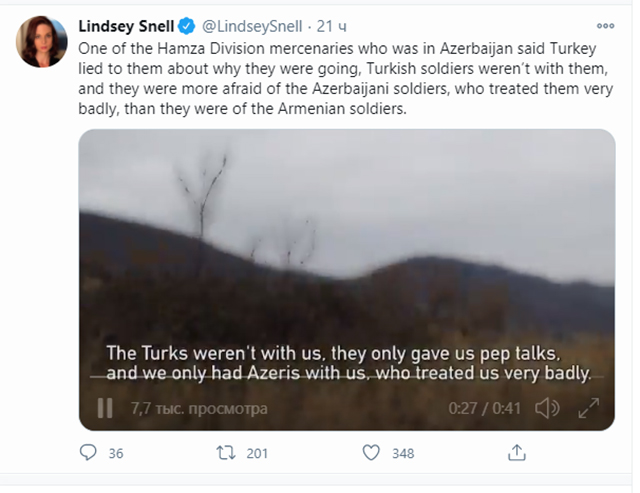Screen dimensions: 640x493
Task: Retweet this post via arrows icon
Action: (226, 453)
